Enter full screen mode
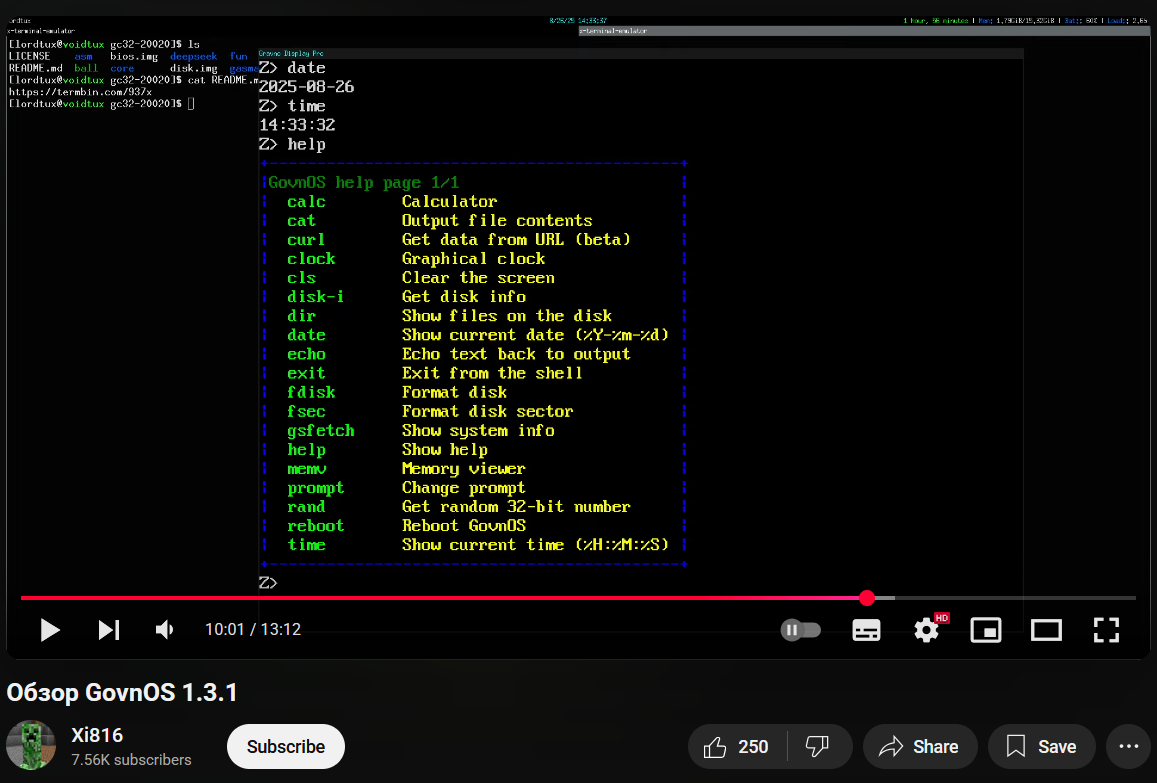 [1106, 629]
